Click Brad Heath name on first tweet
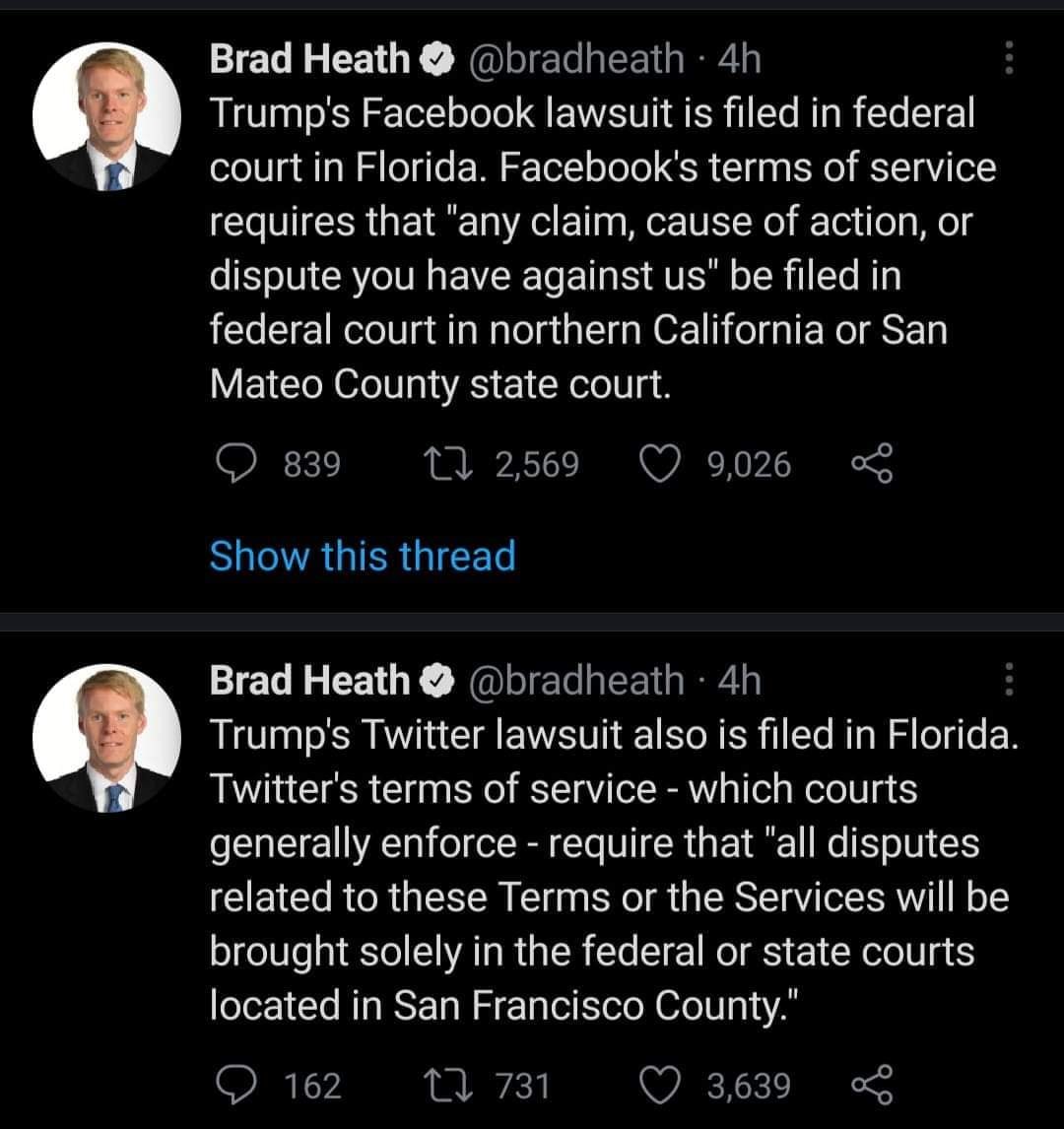 309,61
